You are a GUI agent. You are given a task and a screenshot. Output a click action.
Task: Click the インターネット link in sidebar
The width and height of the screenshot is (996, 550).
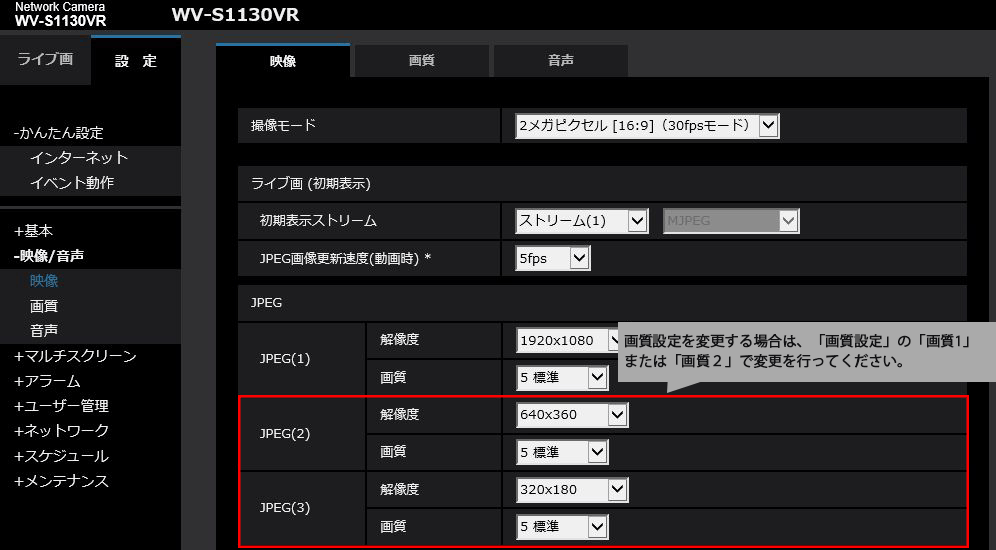(79, 158)
